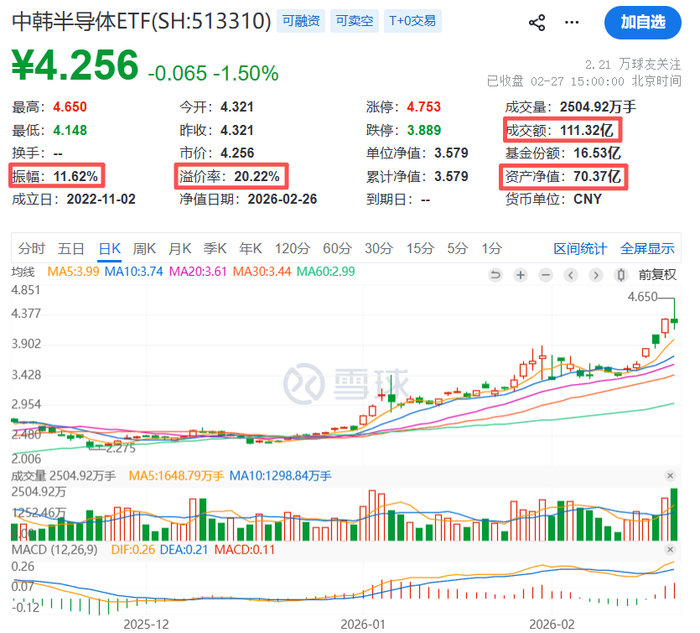The height and width of the screenshot is (633, 700).
Task: Click the volume MA5:1648.79万手 label
Action: (176, 476)
